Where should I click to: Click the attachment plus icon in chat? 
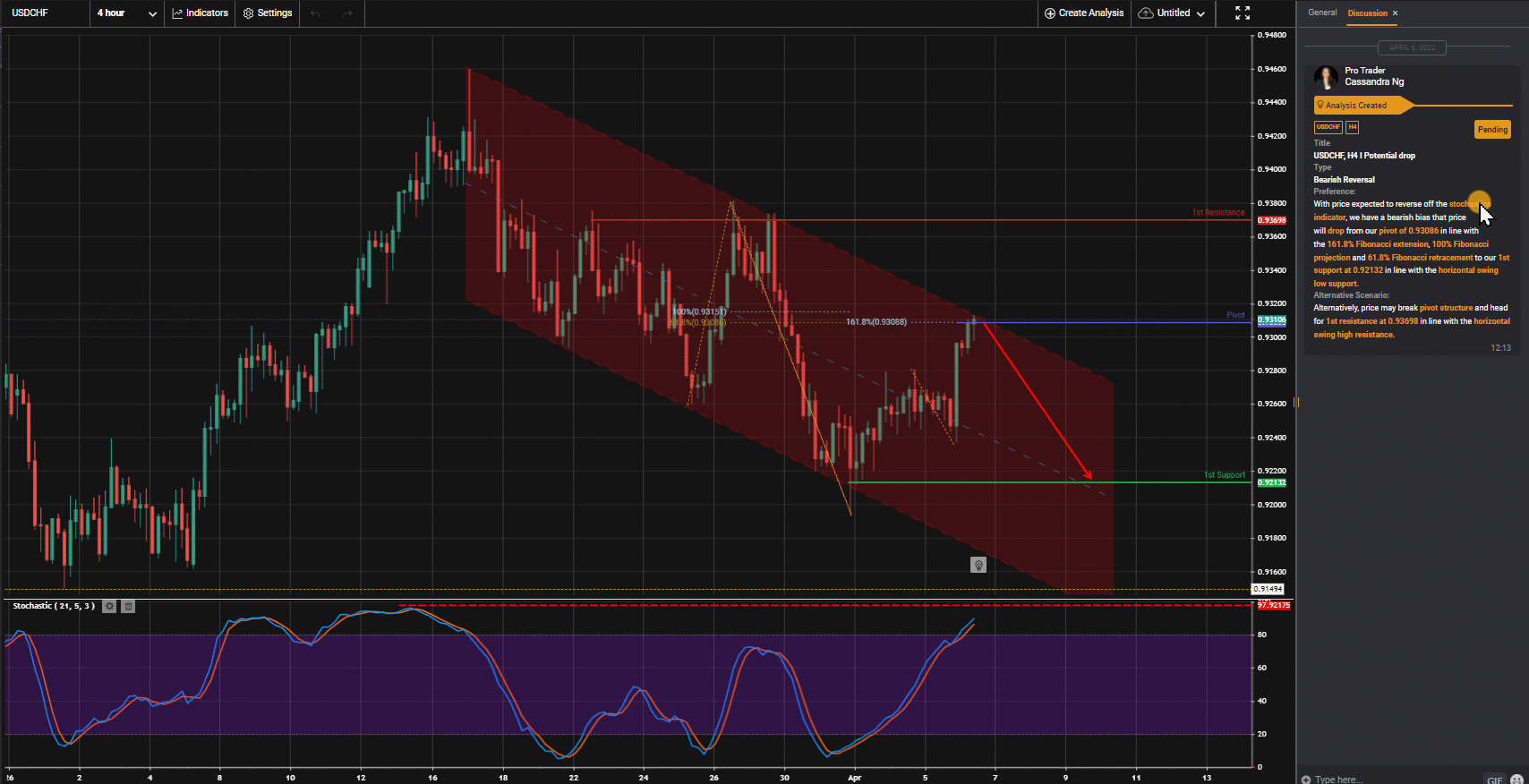pyautogui.click(x=1306, y=780)
